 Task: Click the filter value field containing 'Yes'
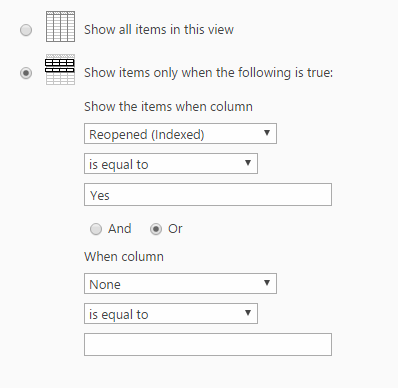[208, 194]
